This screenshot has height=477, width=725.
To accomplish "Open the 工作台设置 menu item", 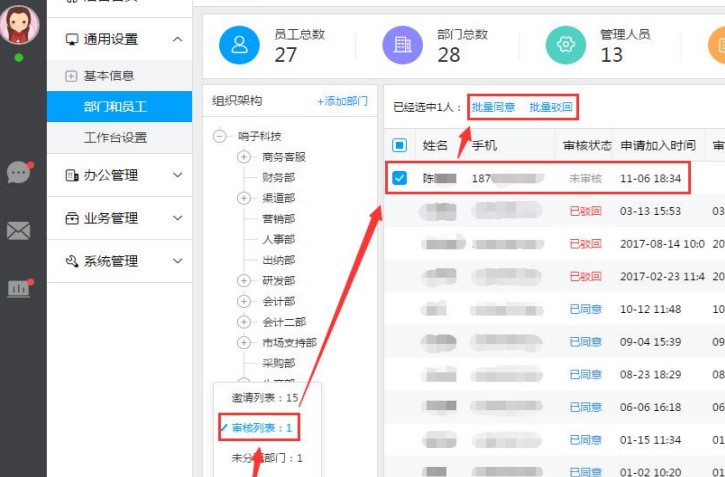I will pyautogui.click(x=119, y=138).
